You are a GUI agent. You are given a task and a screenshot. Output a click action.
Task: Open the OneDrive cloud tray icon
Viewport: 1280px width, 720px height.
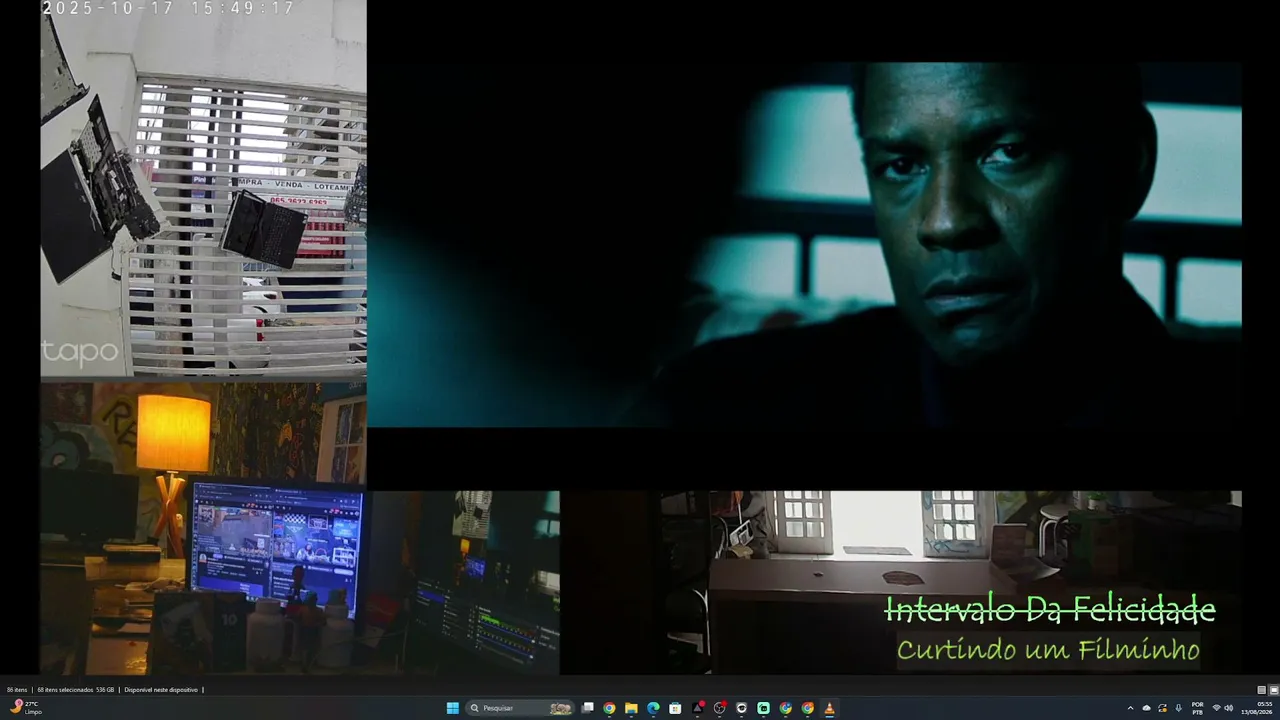coord(1146,708)
